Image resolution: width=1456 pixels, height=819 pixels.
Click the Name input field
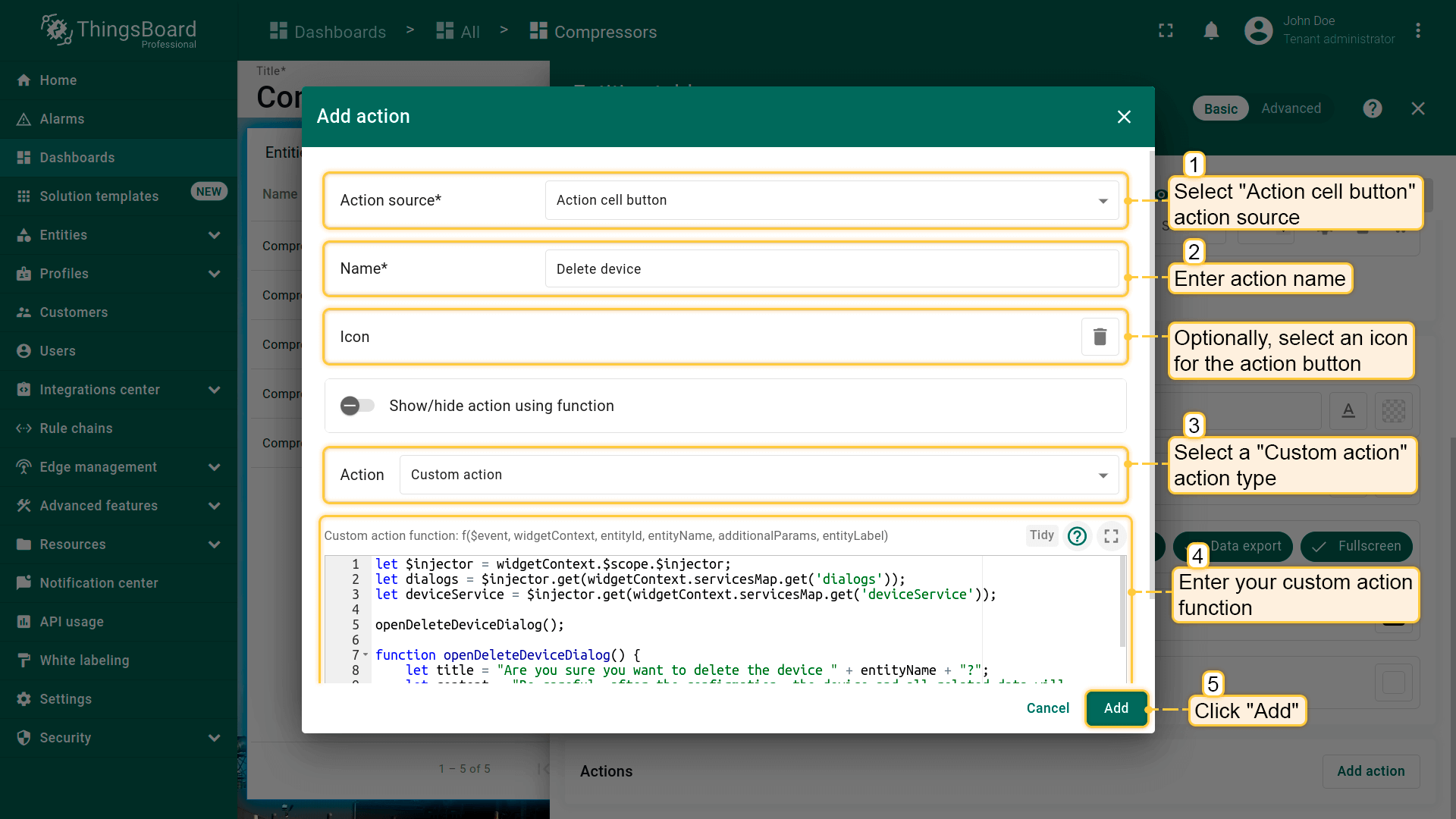pyautogui.click(x=831, y=269)
